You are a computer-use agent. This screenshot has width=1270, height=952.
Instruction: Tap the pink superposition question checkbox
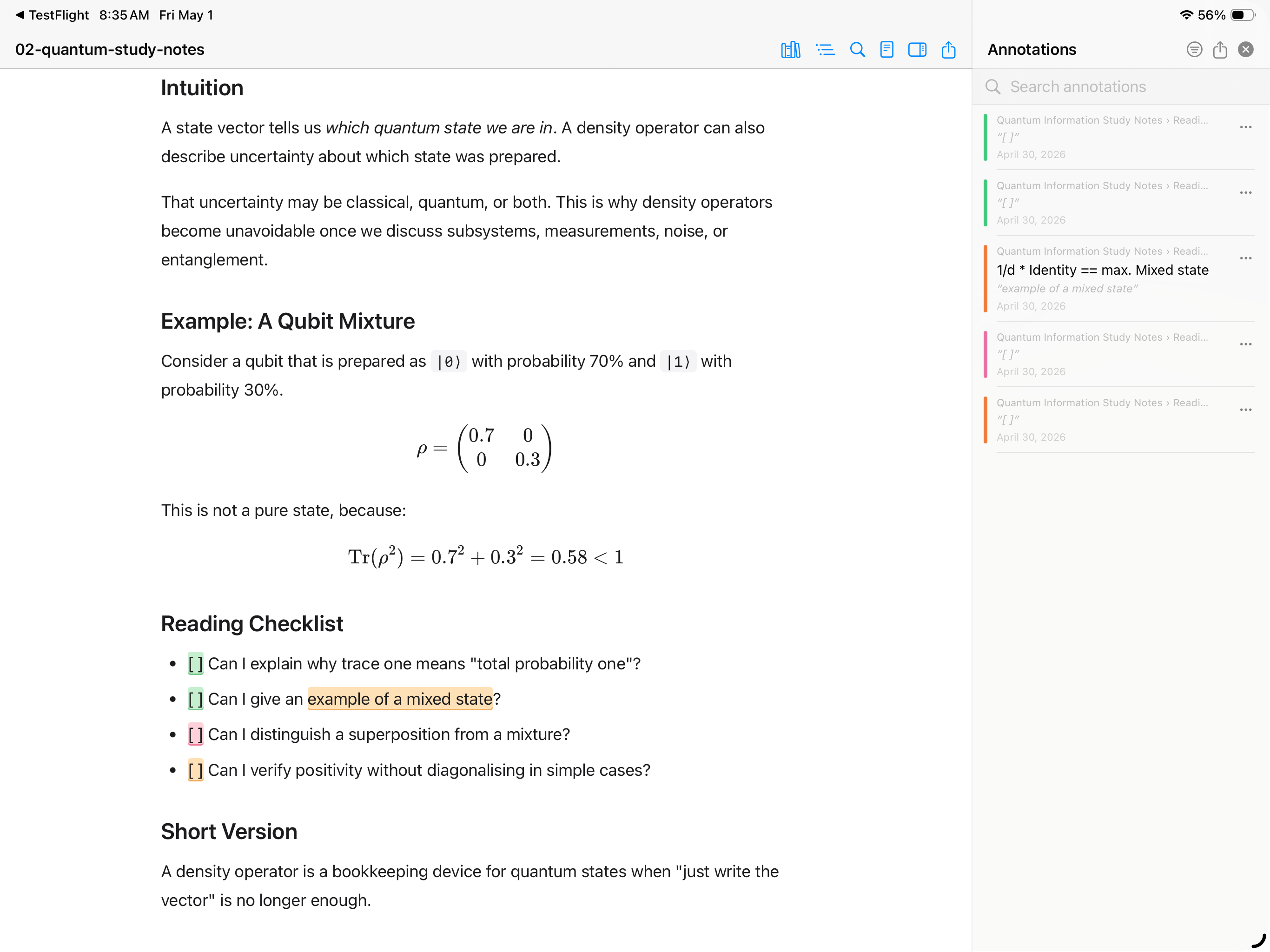click(195, 735)
